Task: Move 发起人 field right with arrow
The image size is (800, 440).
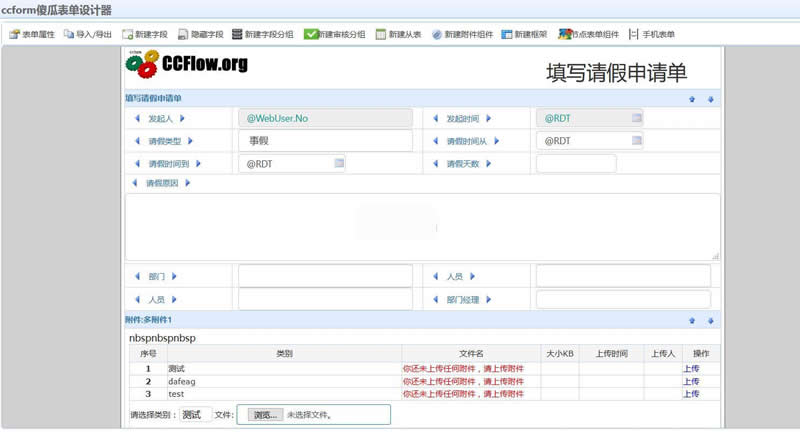Action: (x=183, y=118)
